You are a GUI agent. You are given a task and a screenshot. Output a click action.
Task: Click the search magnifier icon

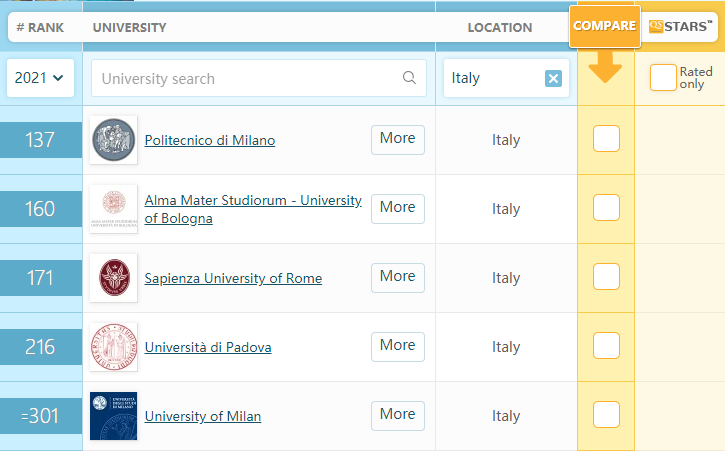409,78
